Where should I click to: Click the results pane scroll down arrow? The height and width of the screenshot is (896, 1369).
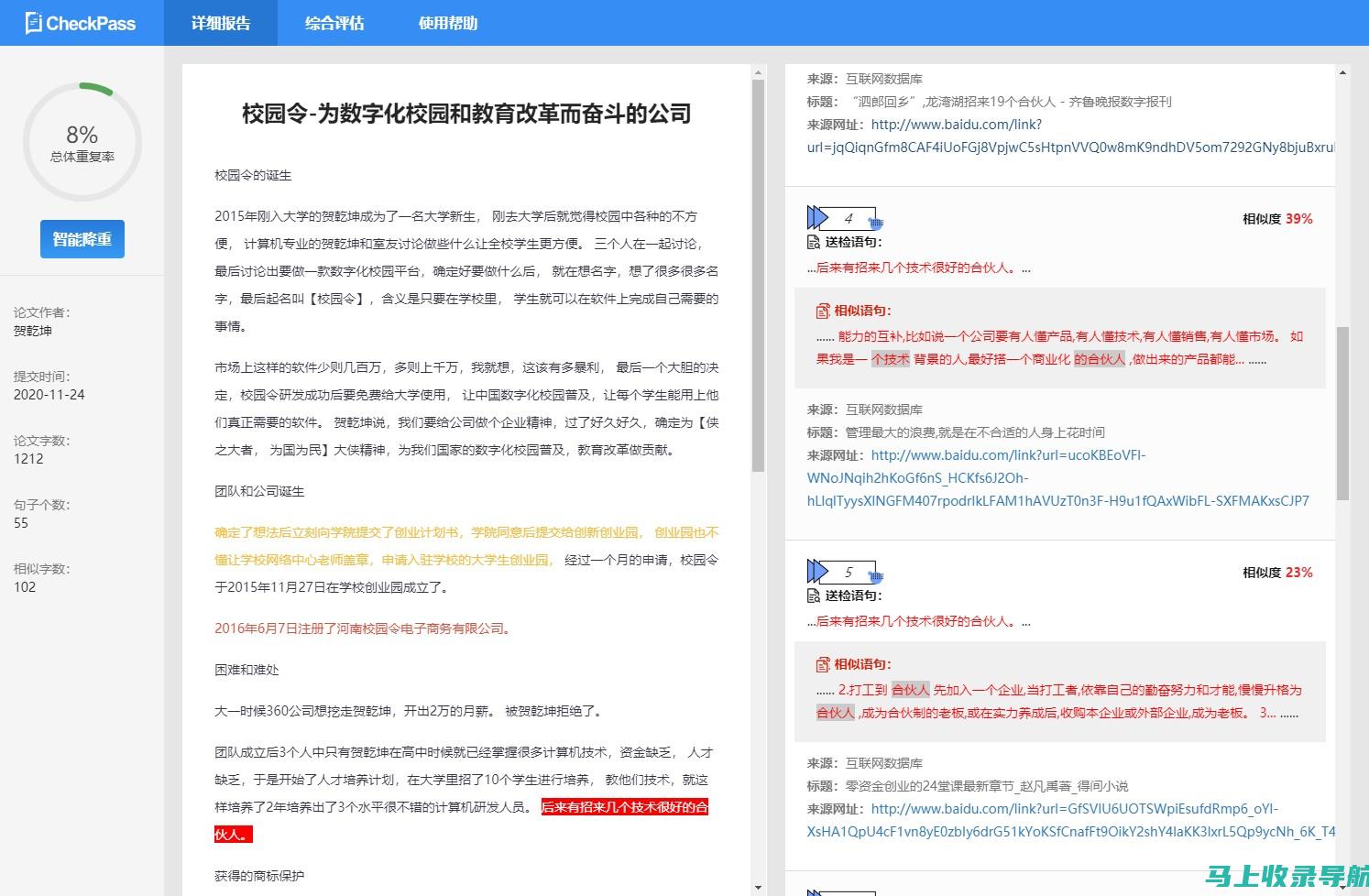click(1343, 888)
